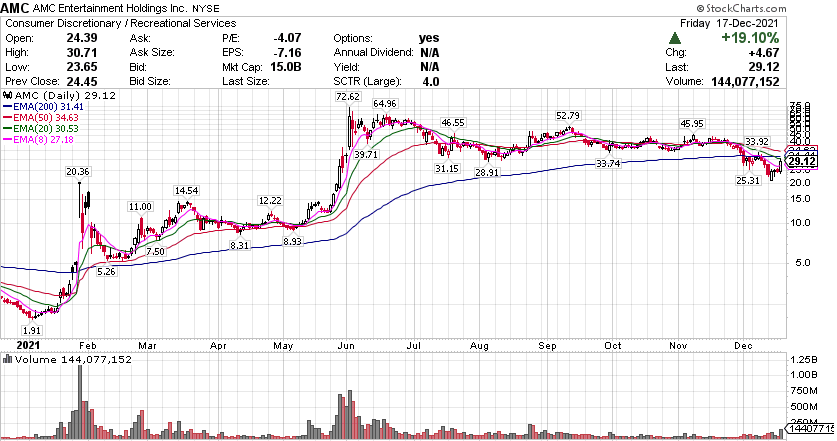Open the StockCharts.com copyright label
Image resolution: width=837 pixels, height=441 pixels.
(741, 9)
